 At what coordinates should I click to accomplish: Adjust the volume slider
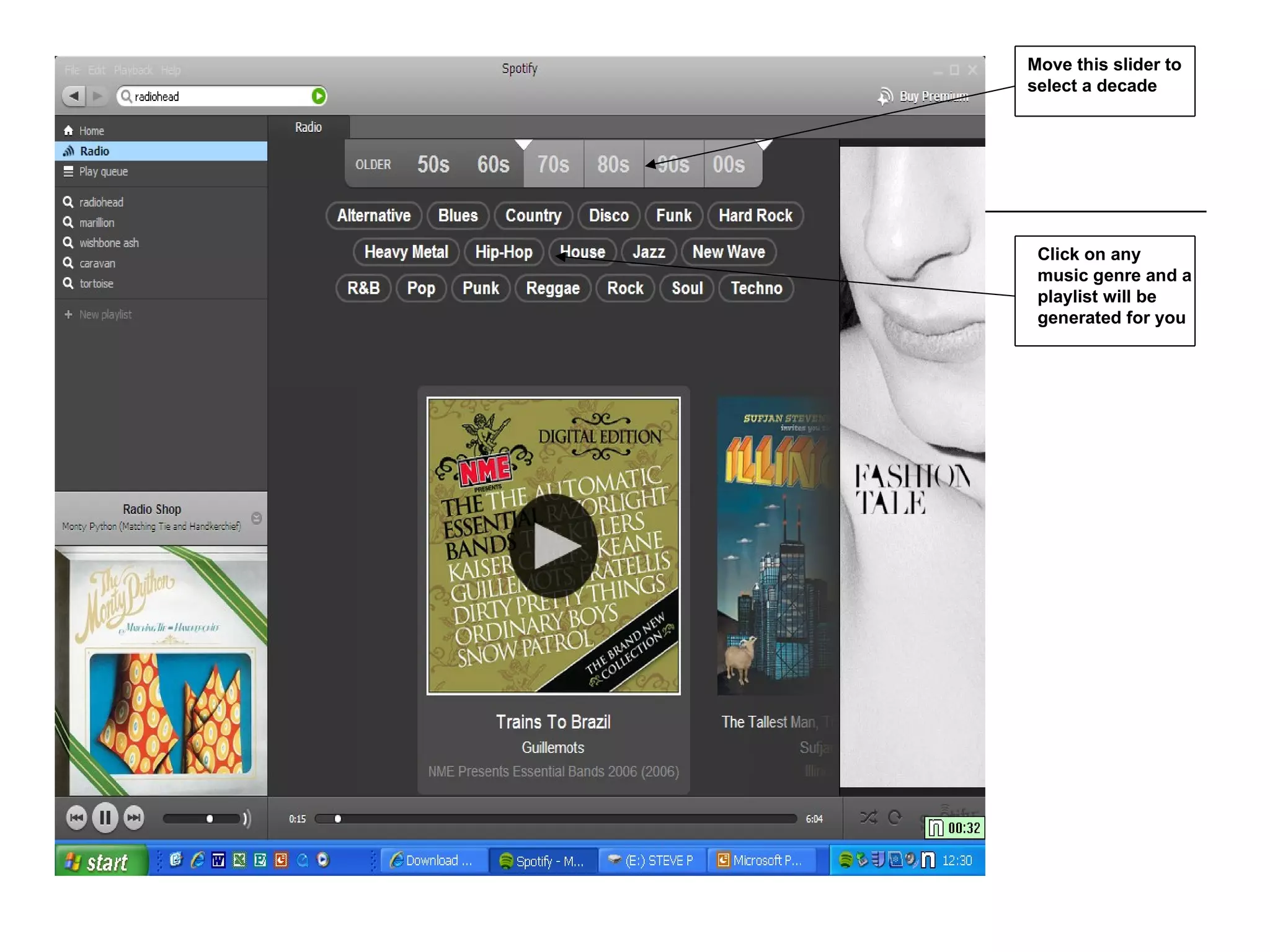click(202, 819)
